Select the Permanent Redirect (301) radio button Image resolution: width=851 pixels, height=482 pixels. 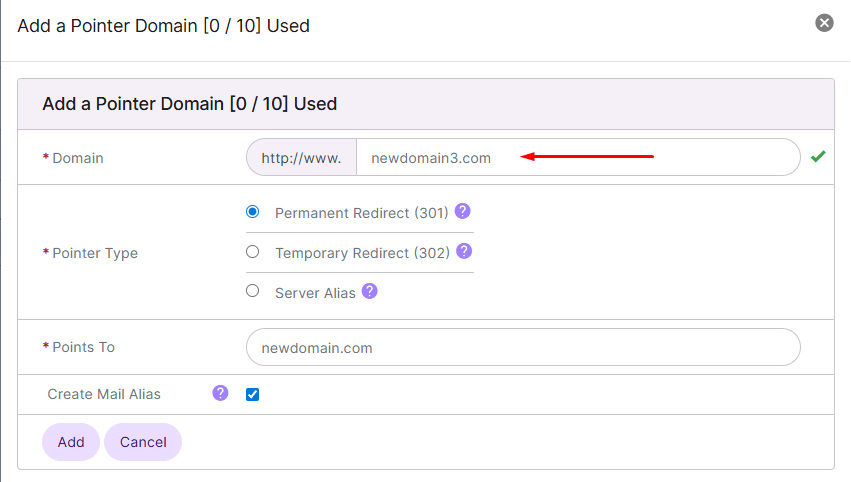252,212
